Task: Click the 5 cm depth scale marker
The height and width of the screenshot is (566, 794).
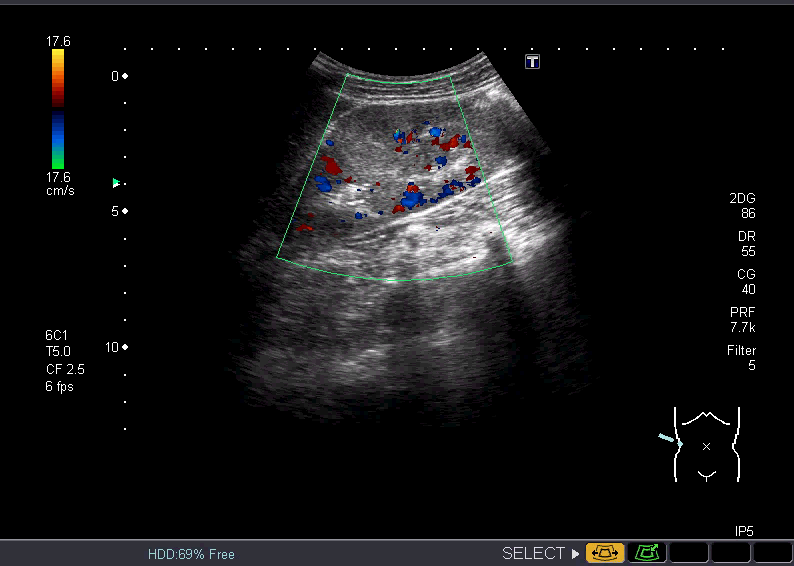Action: pyautogui.click(x=120, y=211)
